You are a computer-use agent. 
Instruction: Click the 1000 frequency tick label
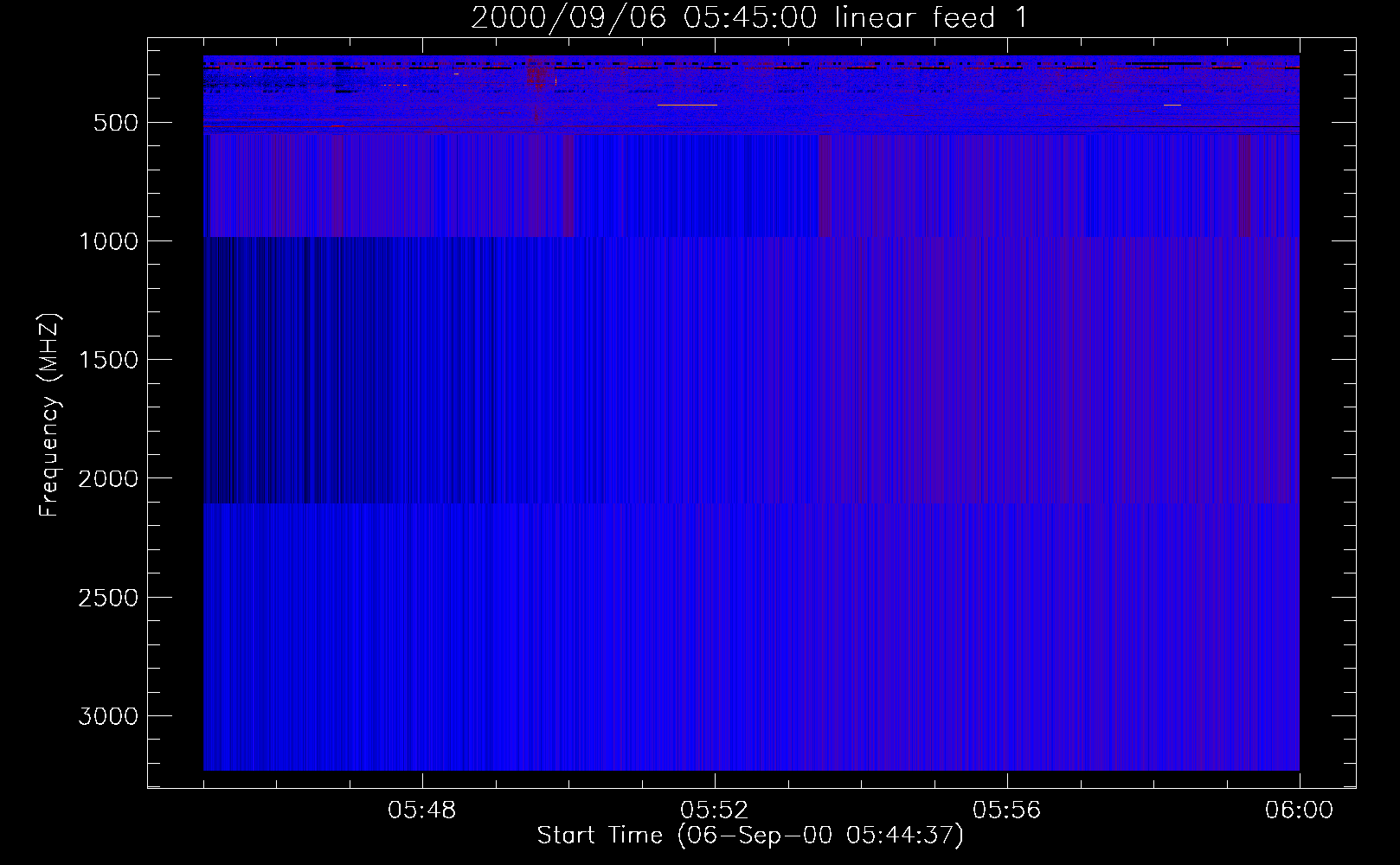click(108, 241)
